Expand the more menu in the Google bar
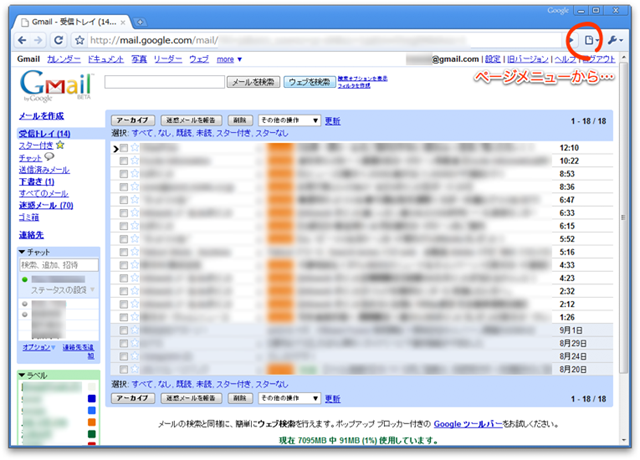640x460 pixels. pos(229,60)
